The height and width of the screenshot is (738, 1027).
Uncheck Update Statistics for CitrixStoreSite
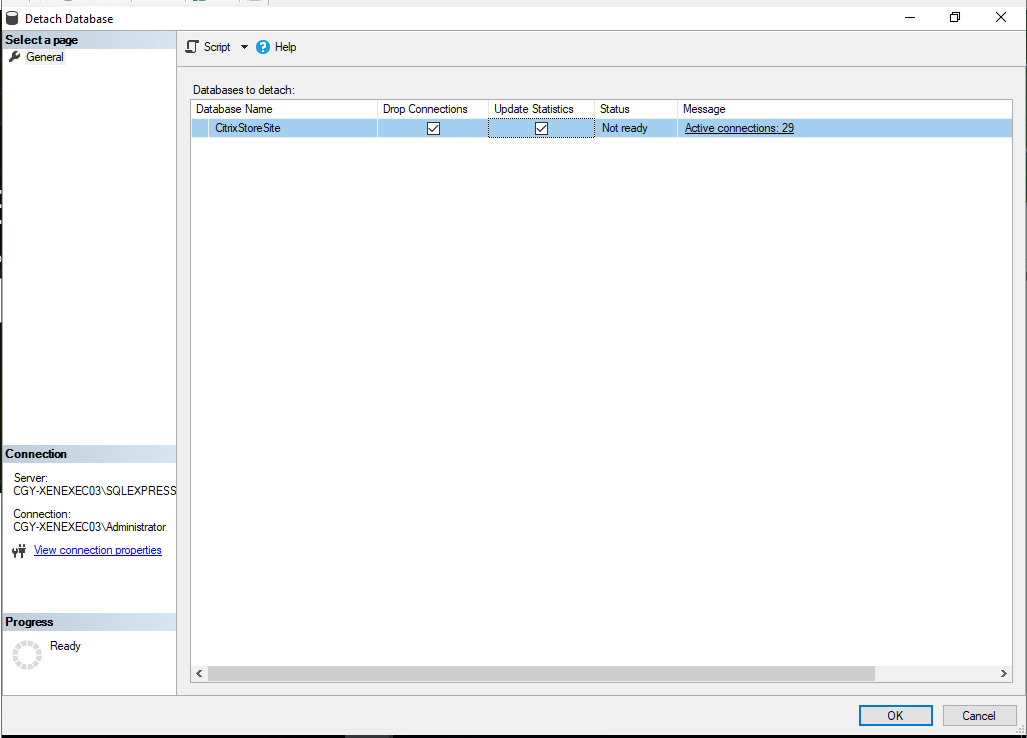541,128
